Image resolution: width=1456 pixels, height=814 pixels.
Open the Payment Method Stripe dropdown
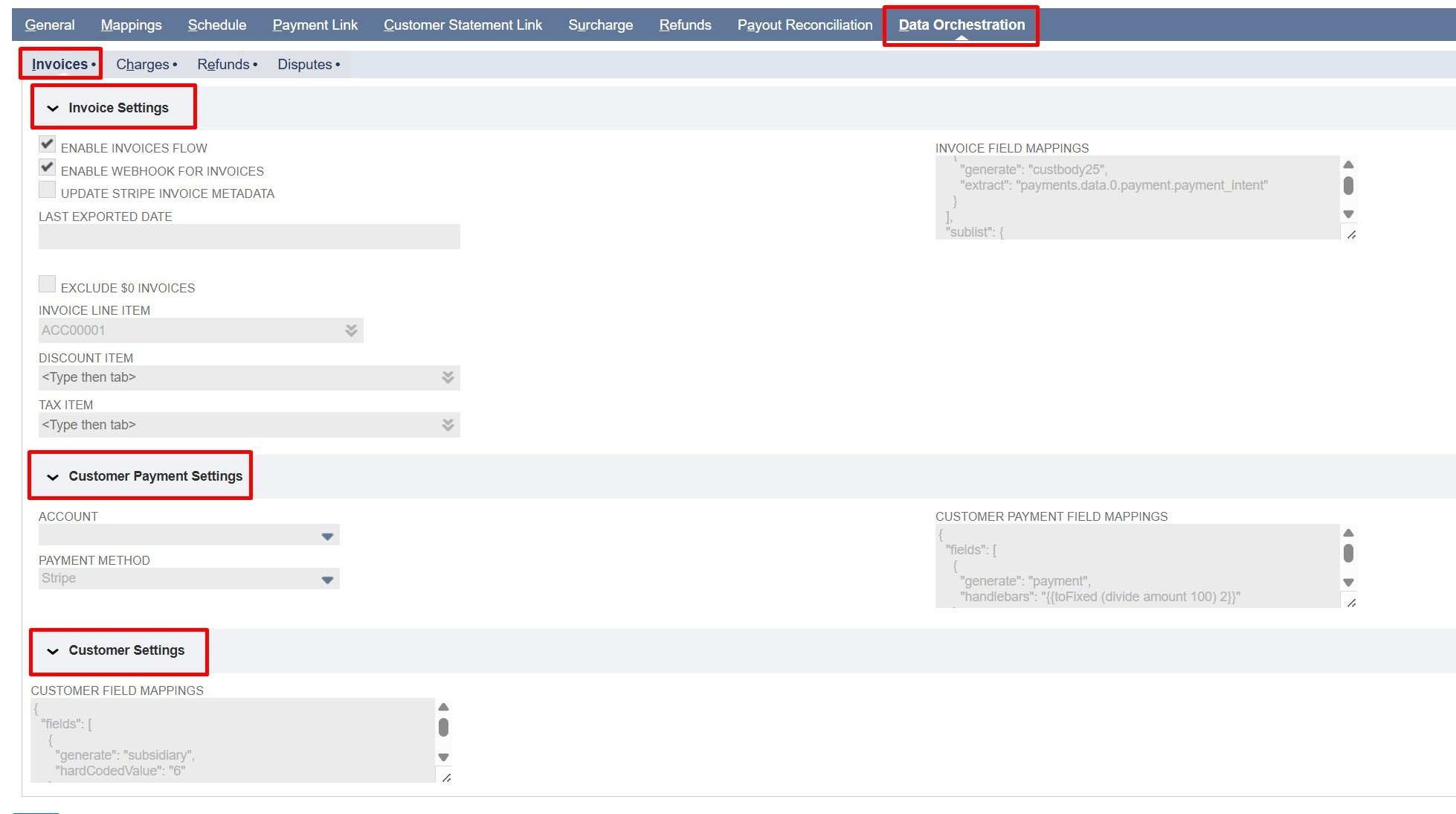[x=327, y=580]
